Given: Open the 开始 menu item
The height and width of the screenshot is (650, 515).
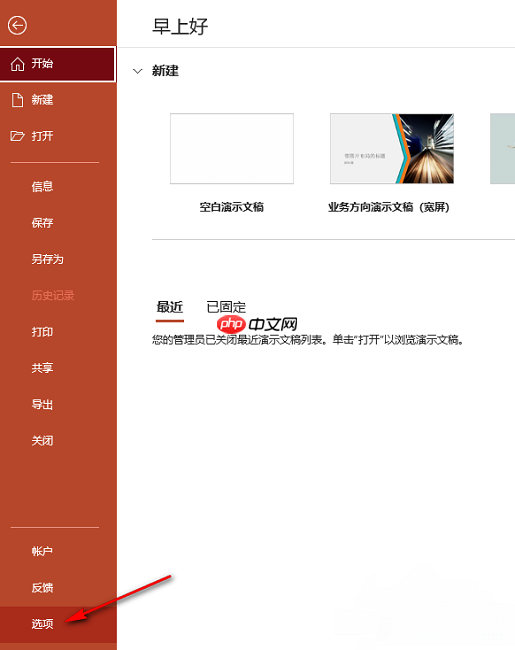Looking at the screenshot, I should (58, 64).
